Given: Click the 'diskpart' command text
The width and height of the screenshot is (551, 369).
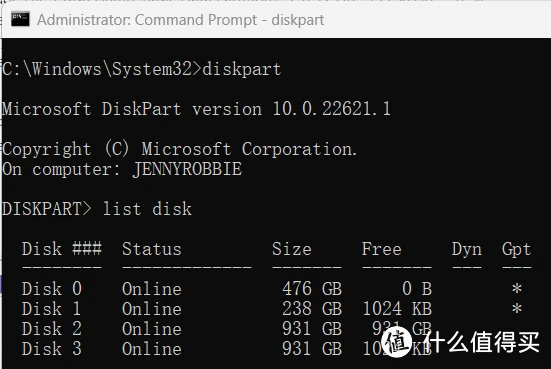Looking at the screenshot, I should click(242, 69).
